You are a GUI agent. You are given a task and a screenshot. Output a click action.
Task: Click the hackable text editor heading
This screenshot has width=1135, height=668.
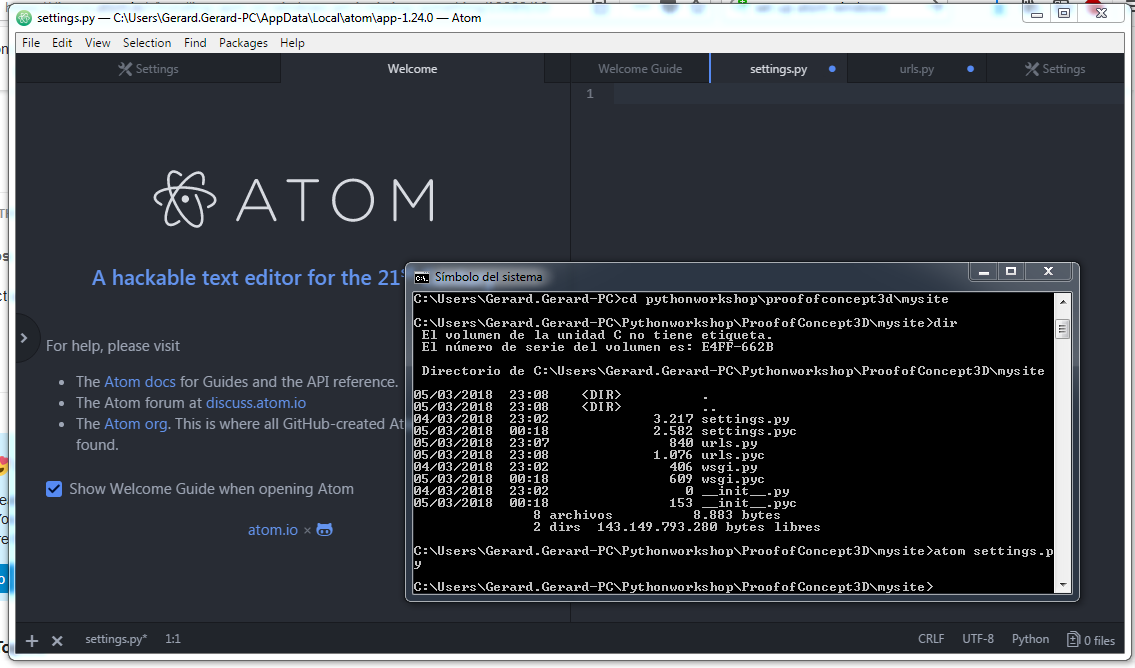pos(246,278)
